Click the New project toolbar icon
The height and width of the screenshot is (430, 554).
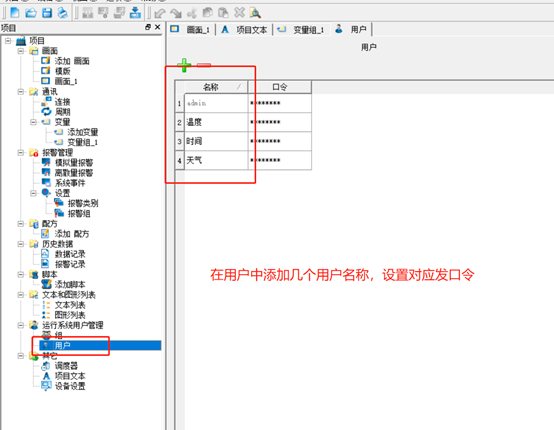15,13
